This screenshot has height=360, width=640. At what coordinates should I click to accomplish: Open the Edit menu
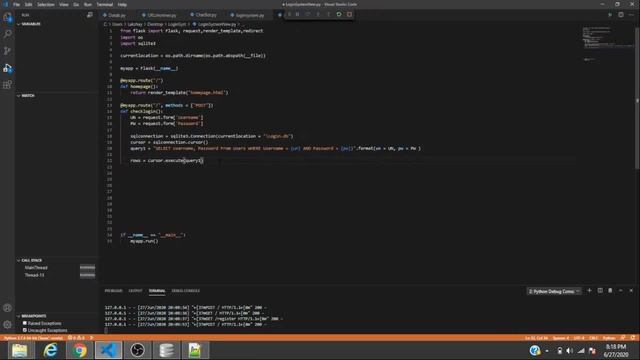click(x=29, y=4)
